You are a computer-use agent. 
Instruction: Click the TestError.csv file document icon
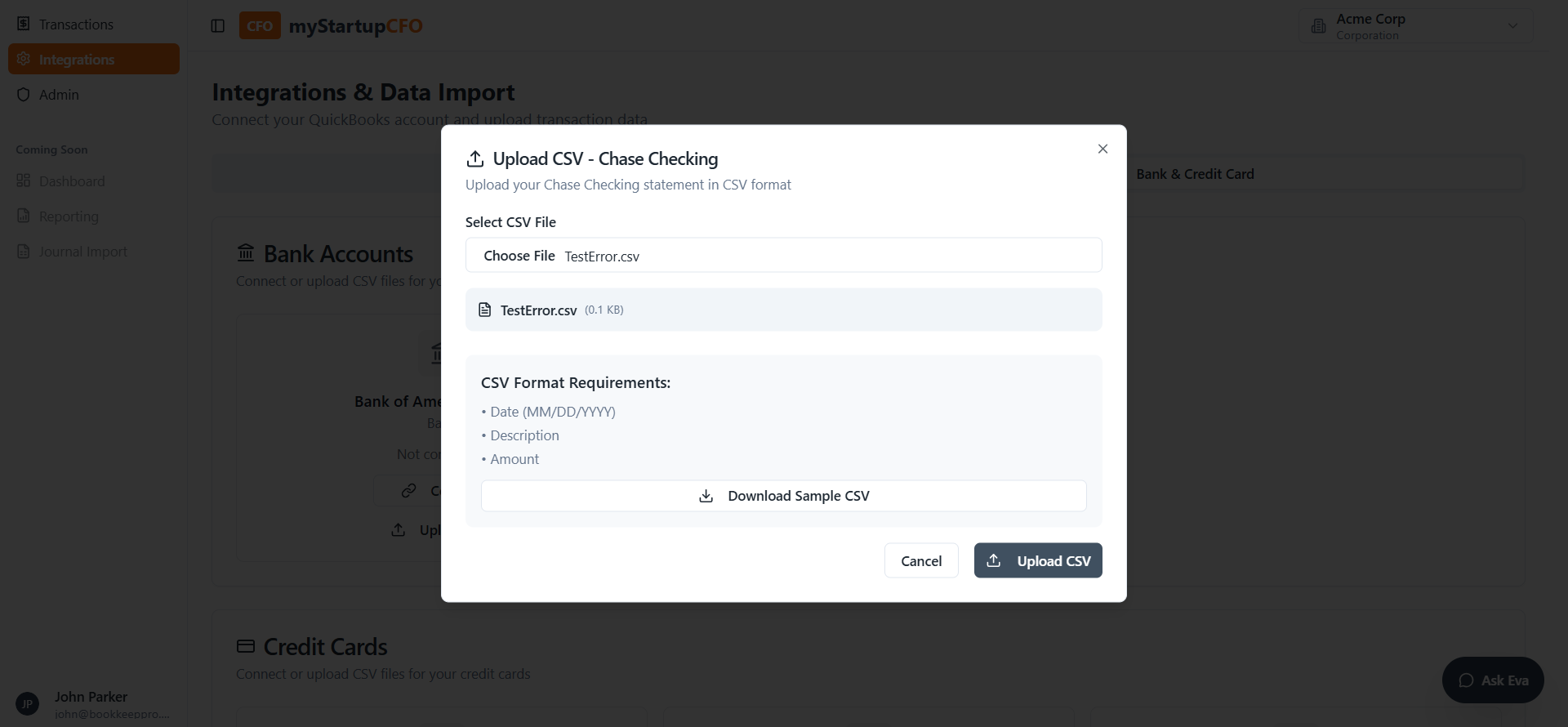485,310
